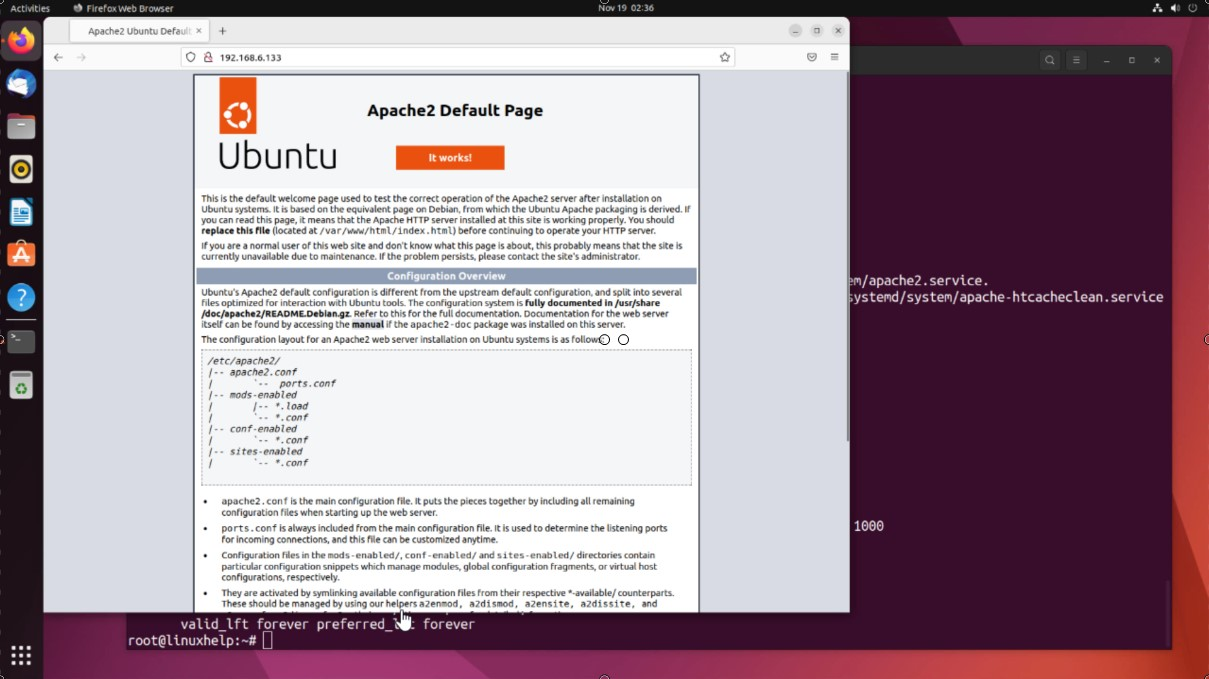
Task: Click the root@linuxhelp terminal prompt
Action: pos(192,640)
